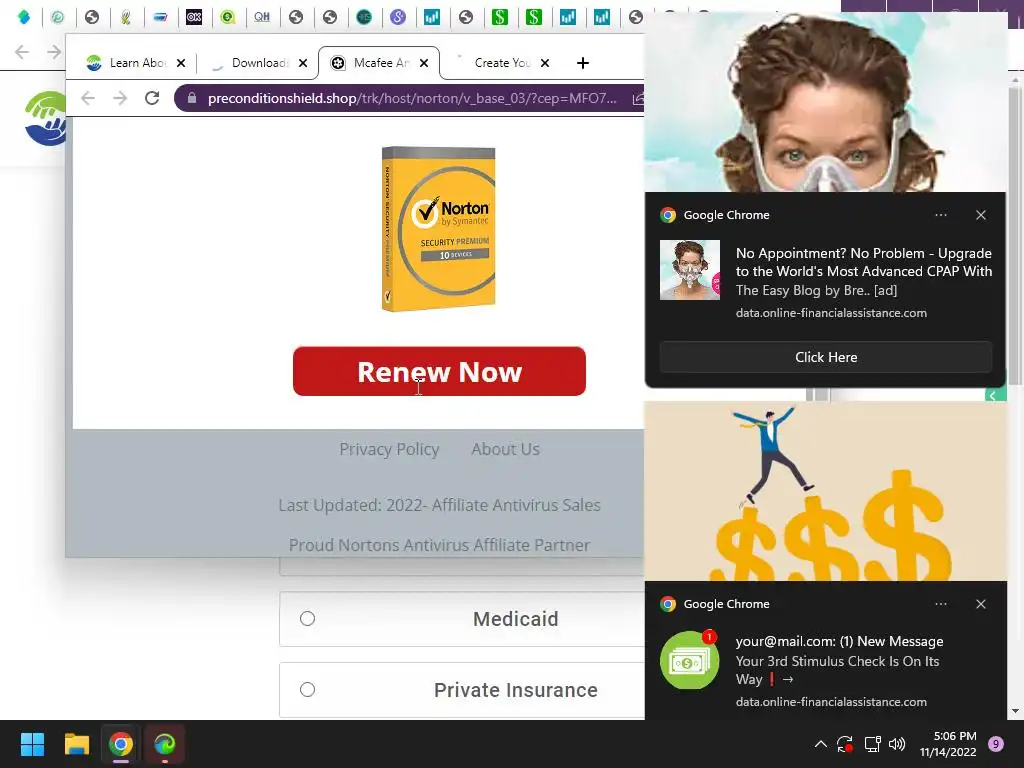
Task: Dismiss the CPAP ad notification
Action: pos(981,215)
